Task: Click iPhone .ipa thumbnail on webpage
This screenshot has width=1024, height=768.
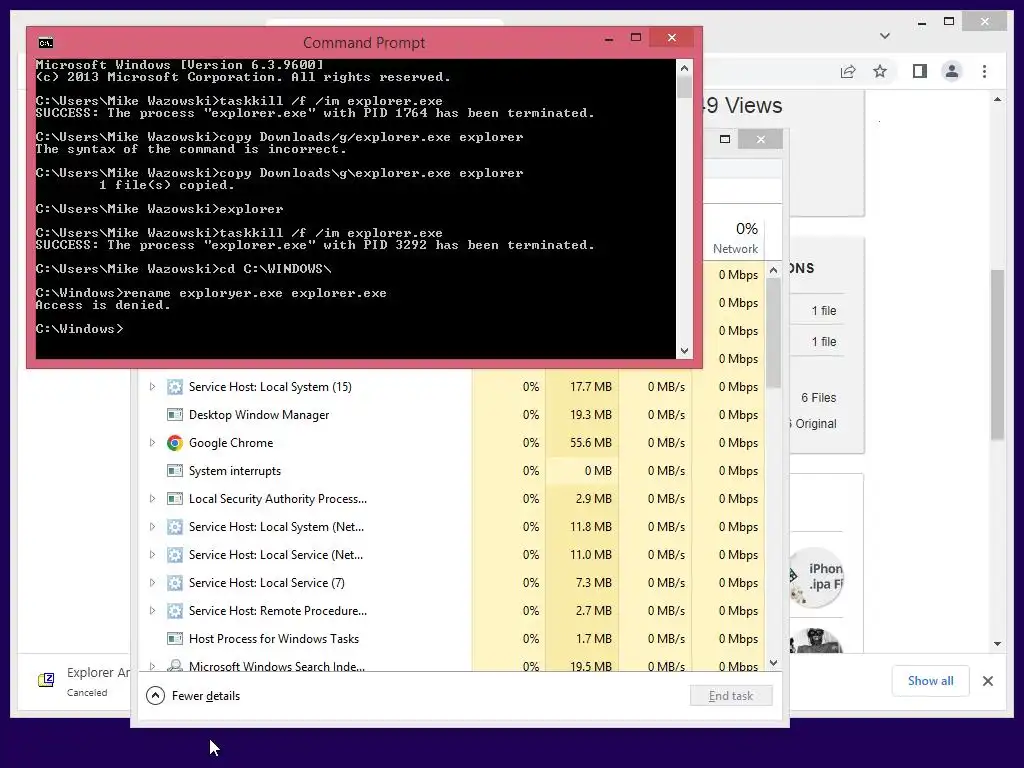Action: point(817,577)
